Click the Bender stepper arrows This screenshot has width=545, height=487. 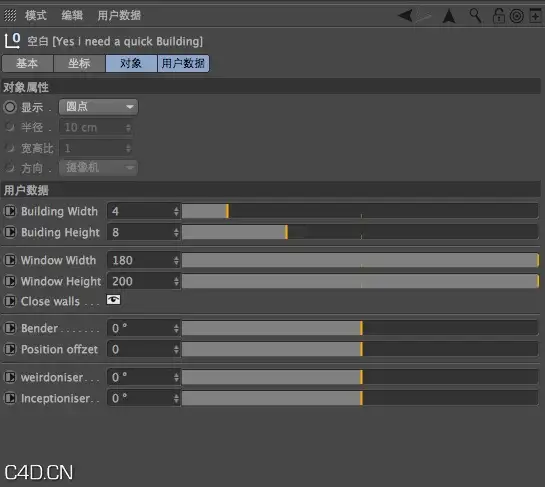click(x=176, y=328)
